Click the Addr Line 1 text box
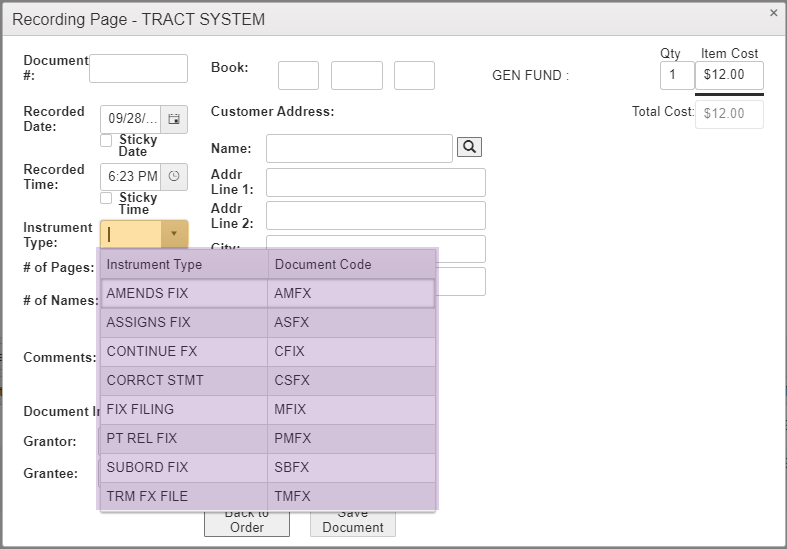This screenshot has height=549, width=787. click(x=375, y=182)
